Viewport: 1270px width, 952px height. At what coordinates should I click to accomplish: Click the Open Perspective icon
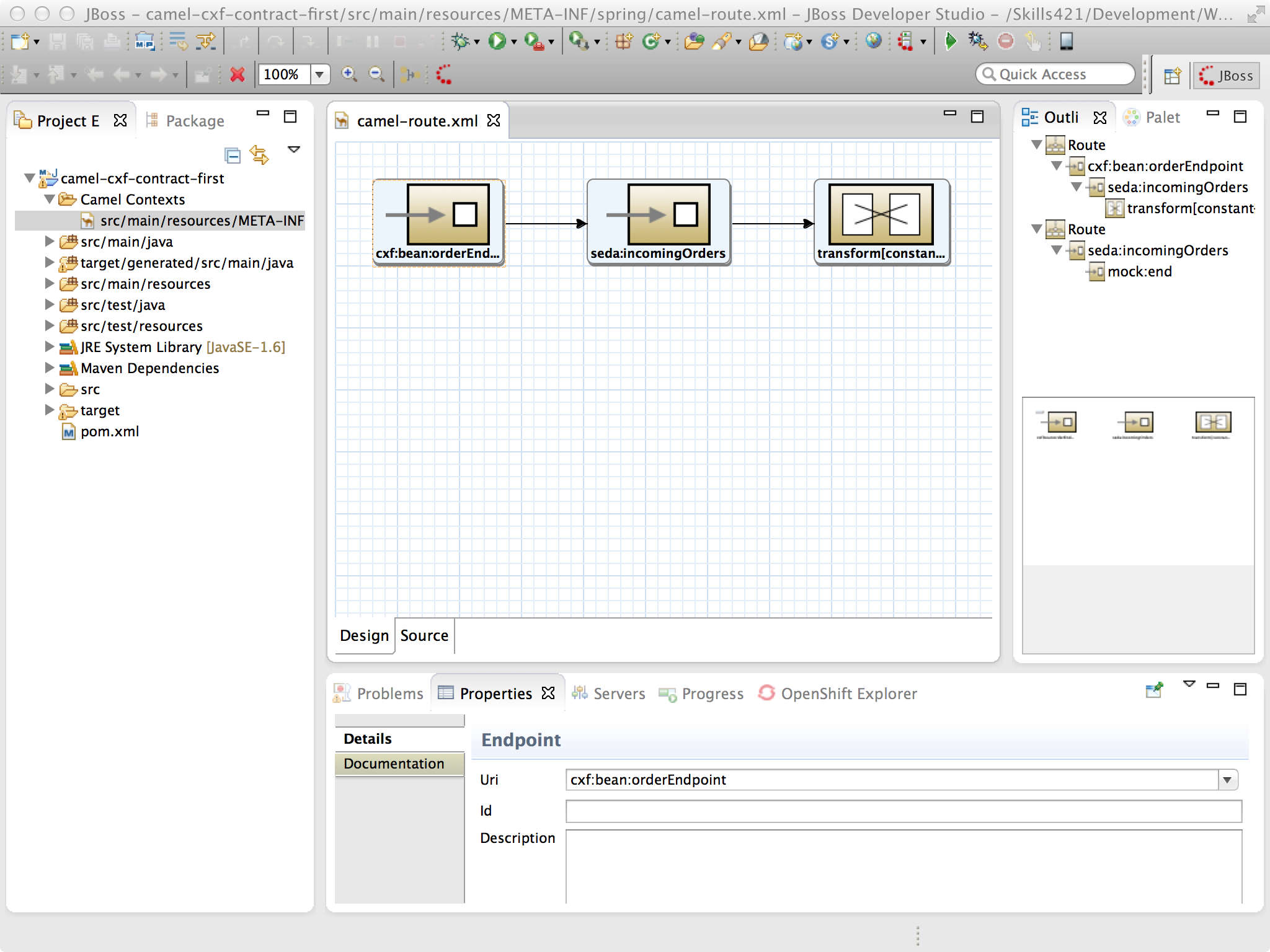click(1172, 76)
